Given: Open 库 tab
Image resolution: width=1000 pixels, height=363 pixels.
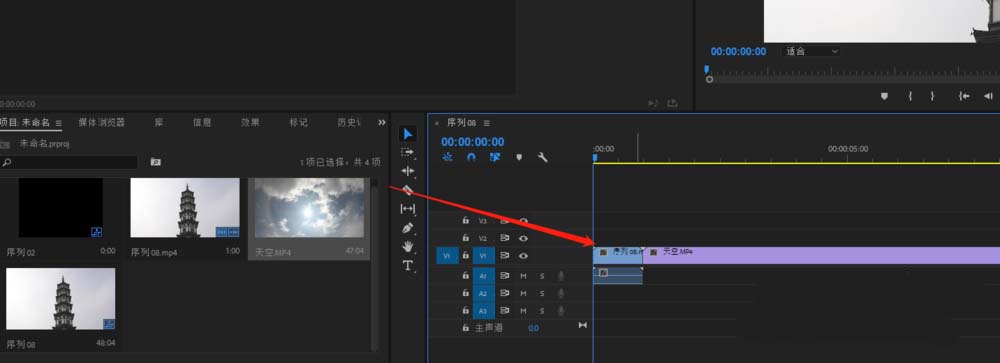Looking at the screenshot, I should [159, 122].
